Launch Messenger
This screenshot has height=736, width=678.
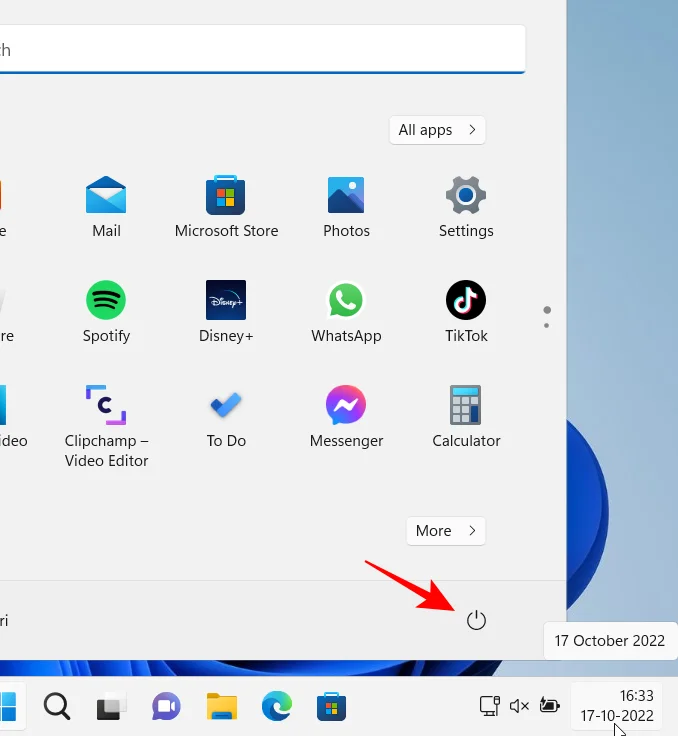(x=346, y=417)
